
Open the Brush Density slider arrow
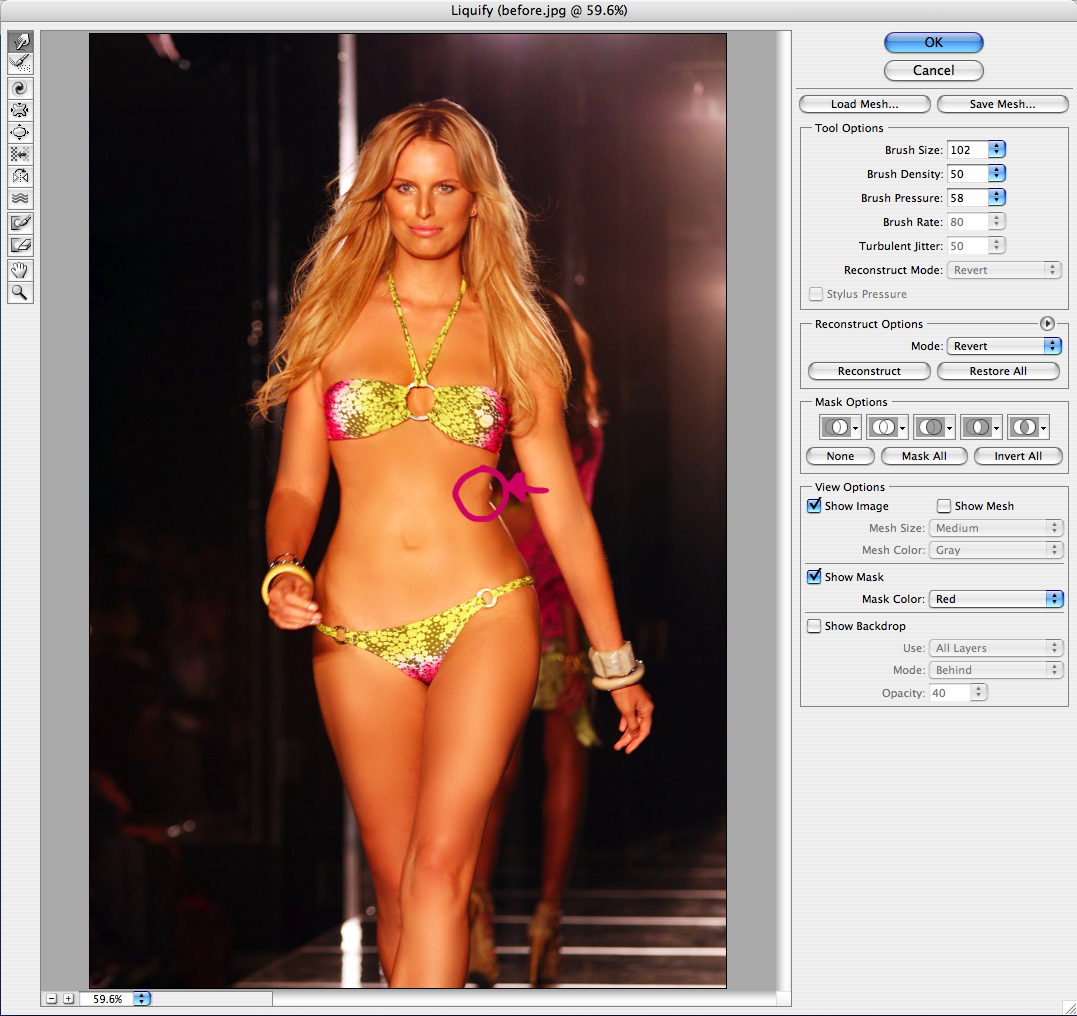pos(997,173)
